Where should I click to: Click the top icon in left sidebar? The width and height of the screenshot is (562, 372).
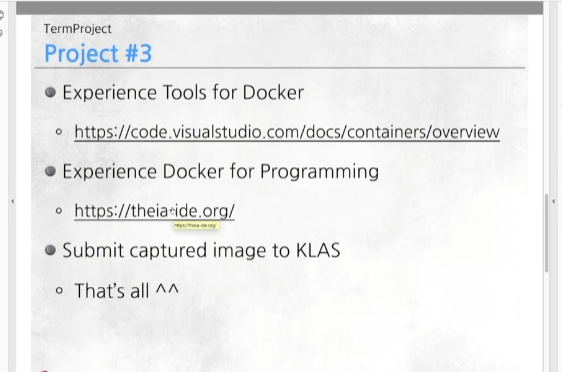[x=1, y=15]
